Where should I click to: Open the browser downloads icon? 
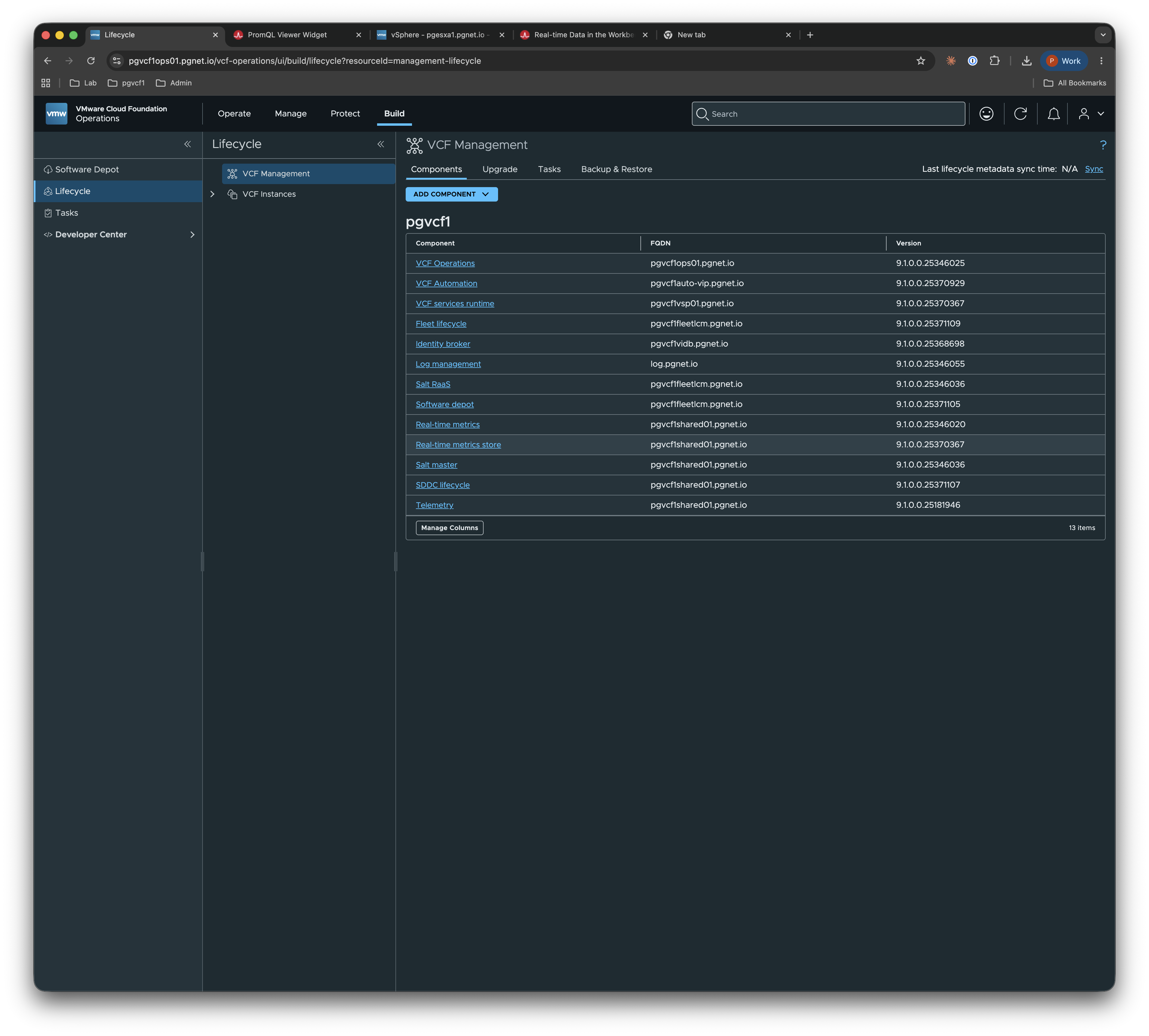point(1027,61)
